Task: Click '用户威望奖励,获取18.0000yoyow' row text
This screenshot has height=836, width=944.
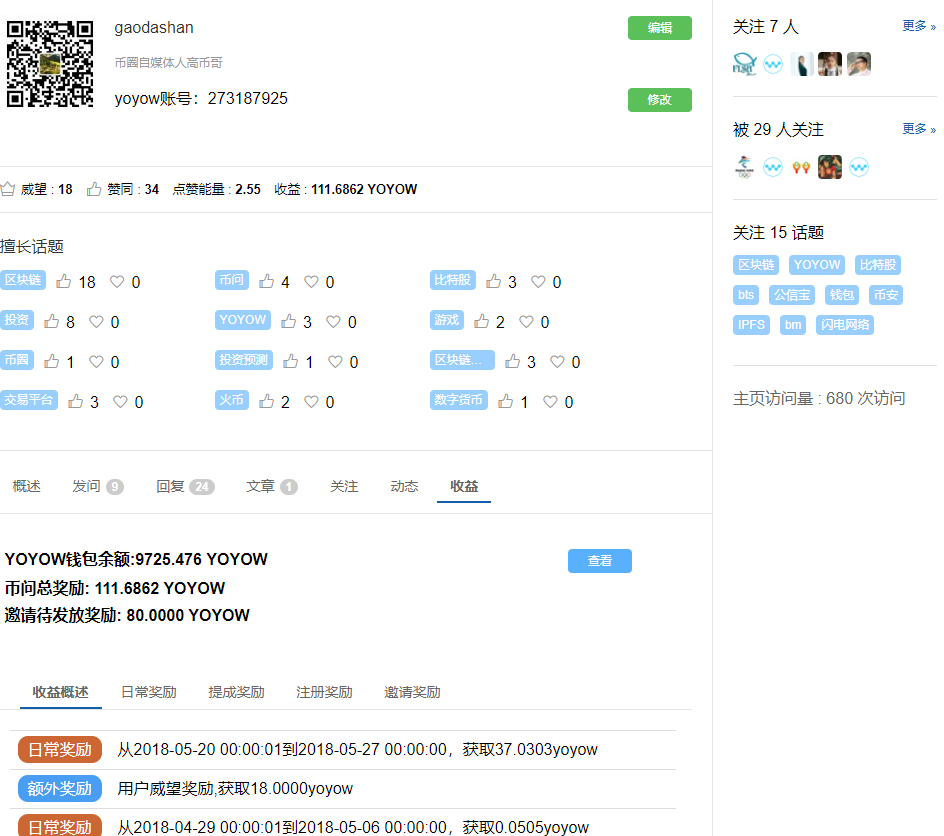Action: [x=235, y=788]
